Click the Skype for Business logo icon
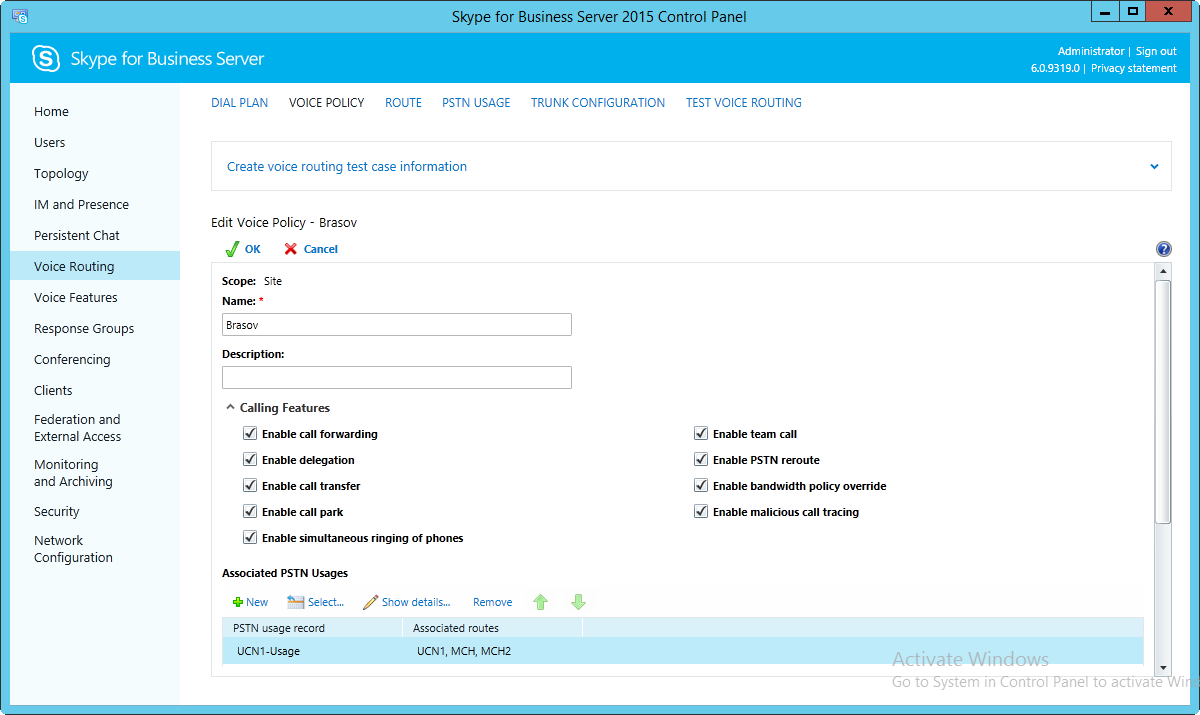This screenshot has height=715, width=1200. point(46,59)
